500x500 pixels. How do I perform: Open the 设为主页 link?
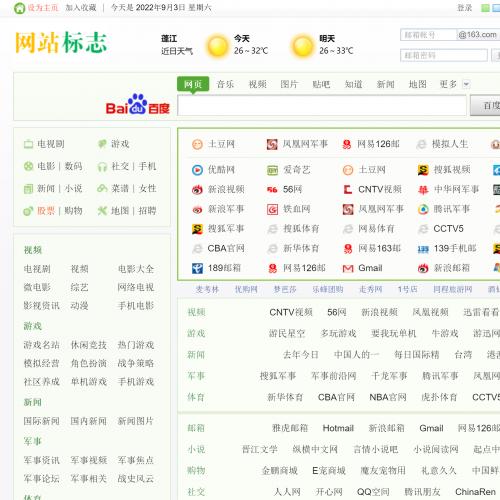pyautogui.click(x=43, y=8)
